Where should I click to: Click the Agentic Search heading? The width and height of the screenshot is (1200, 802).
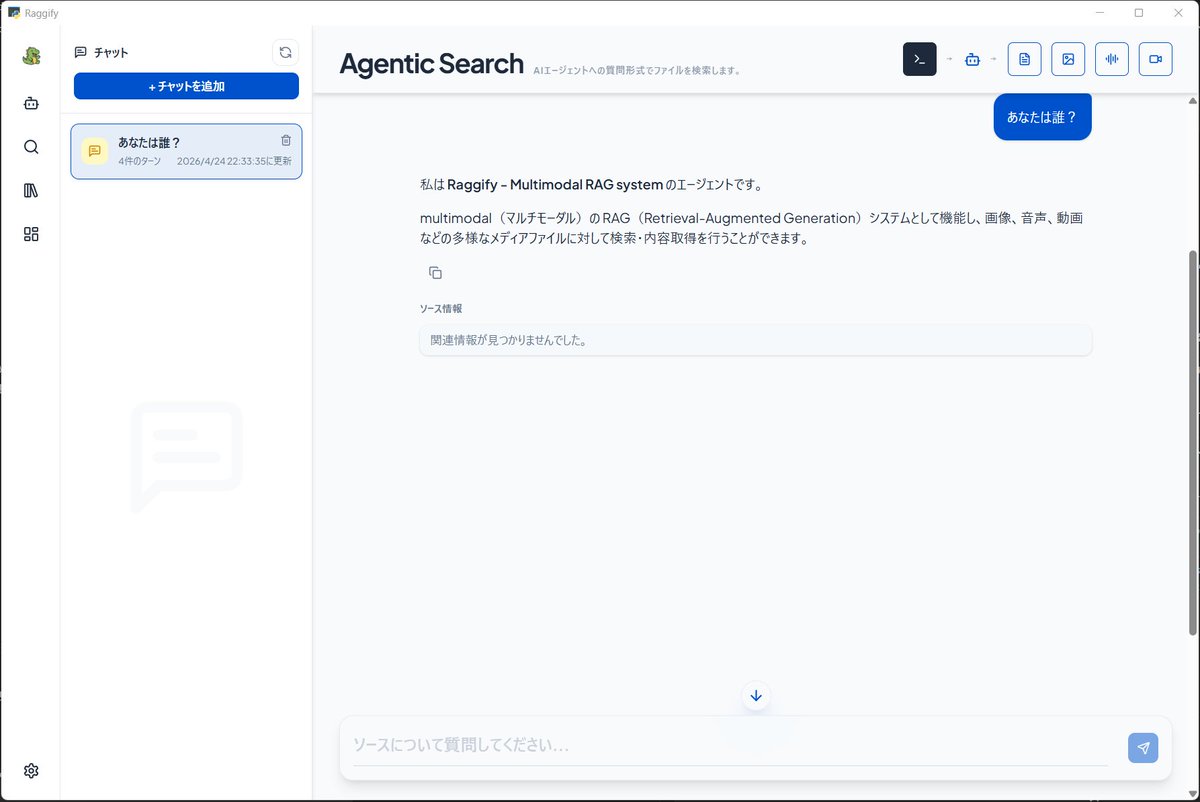431,64
